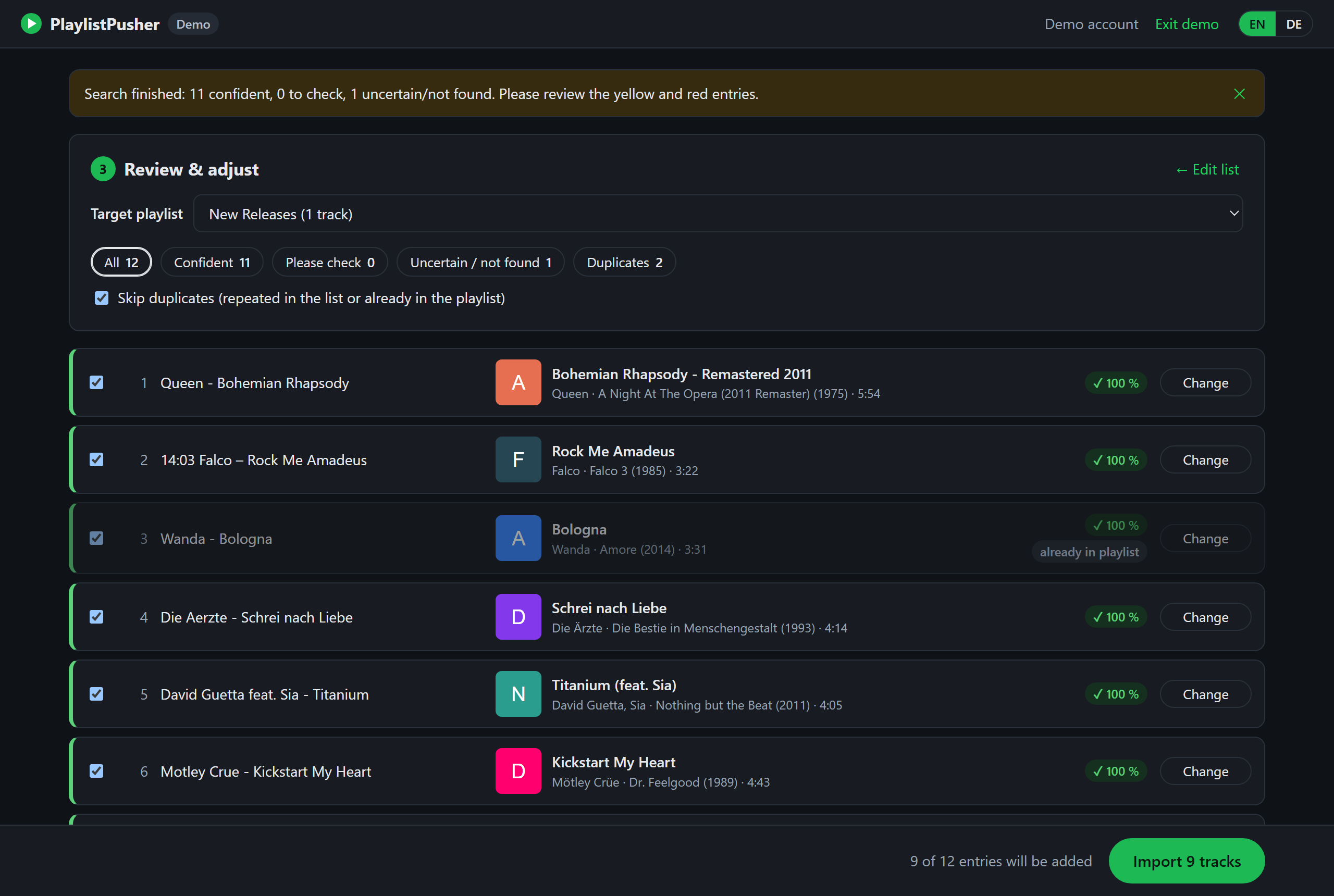Show Duplicates 2 filter
The width and height of the screenshot is (1334, 896).
click(x=625, y=262)
